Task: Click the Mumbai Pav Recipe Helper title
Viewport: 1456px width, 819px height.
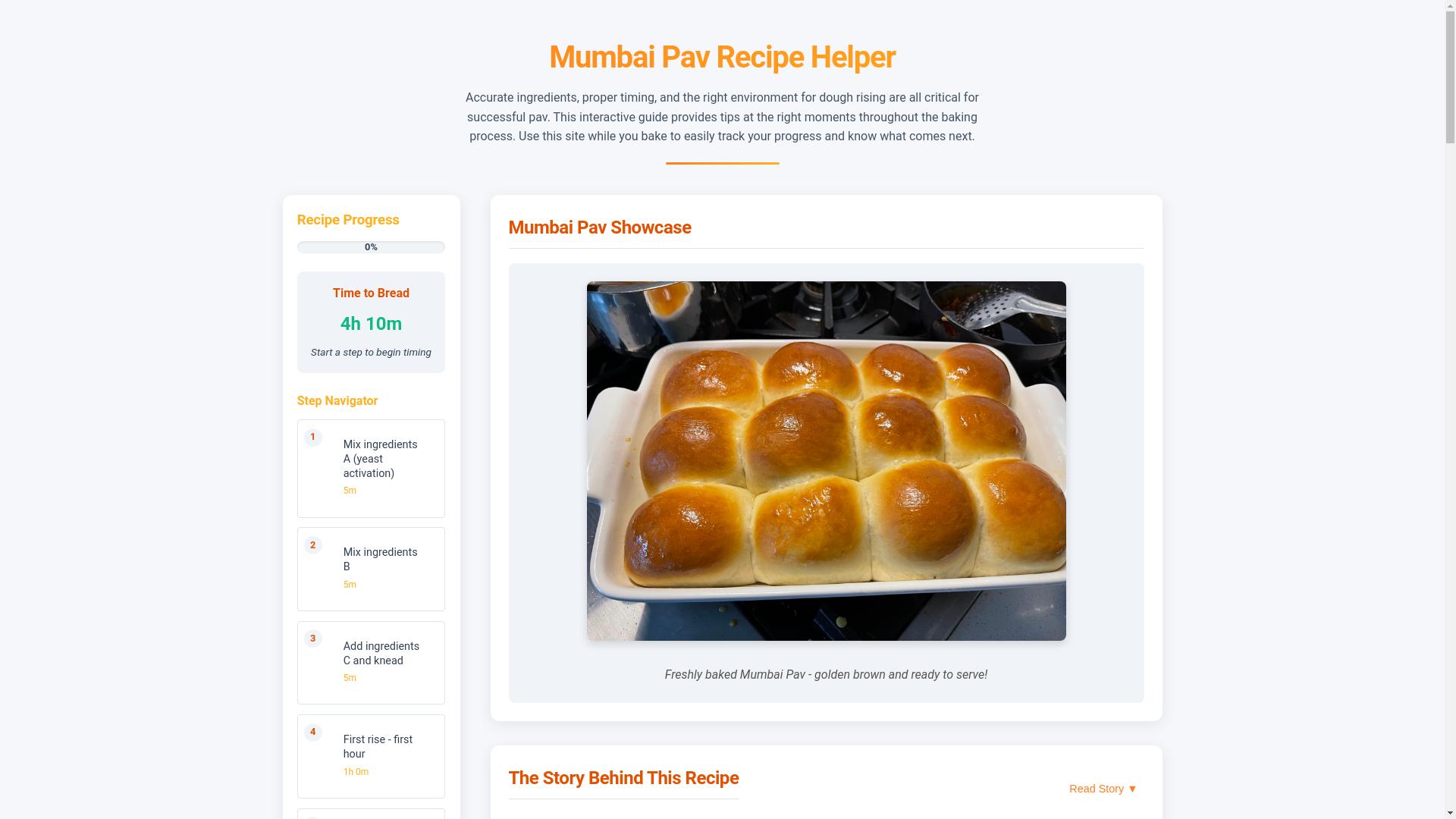Action: pos(722,58)
